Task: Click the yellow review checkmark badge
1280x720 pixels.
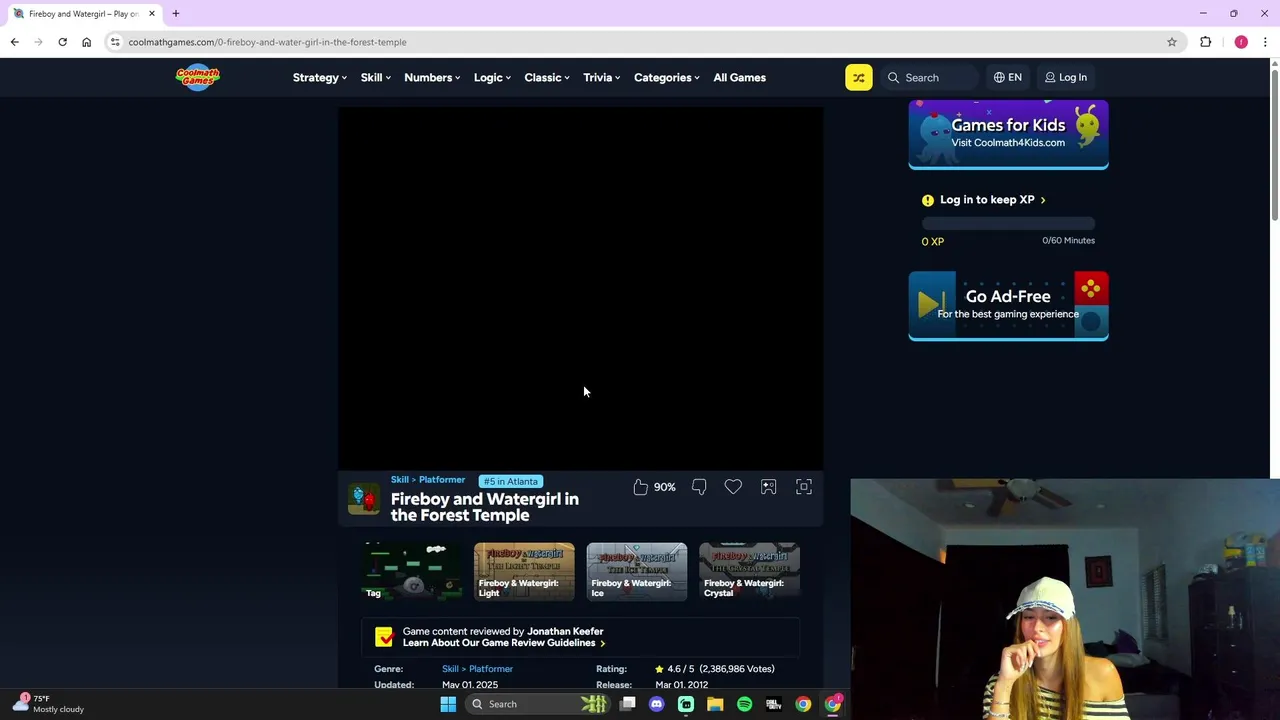Action: [384, 637]
